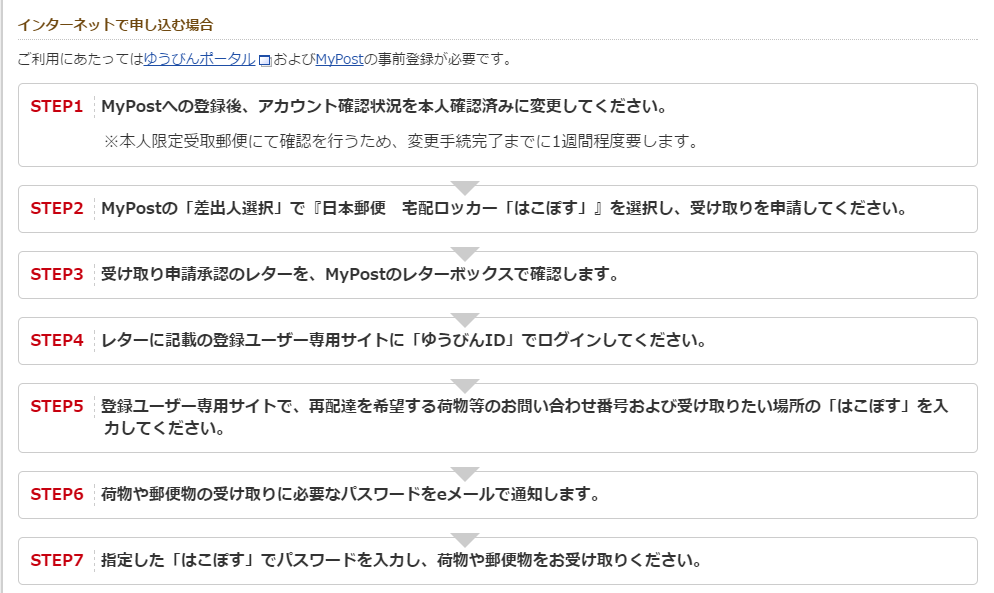Viewport: 994px width, 593px height.
Task: Click external-link icon beside ゆうびんポータル
Action: [265, 60]
